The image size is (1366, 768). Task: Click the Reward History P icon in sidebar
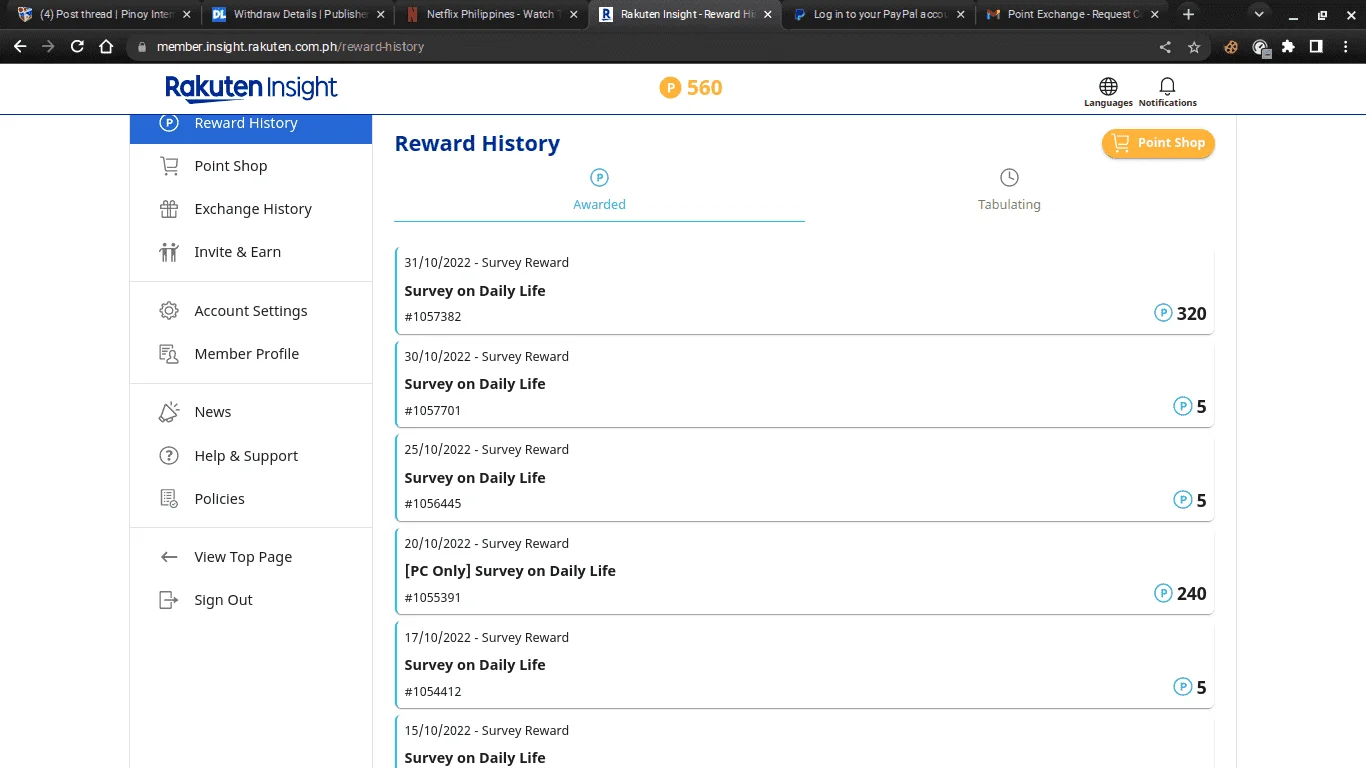click(x=169, y=123)
